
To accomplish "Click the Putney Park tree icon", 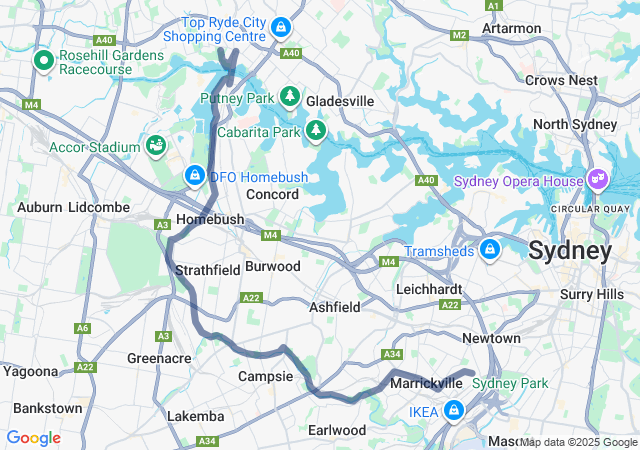I will 290,97.
